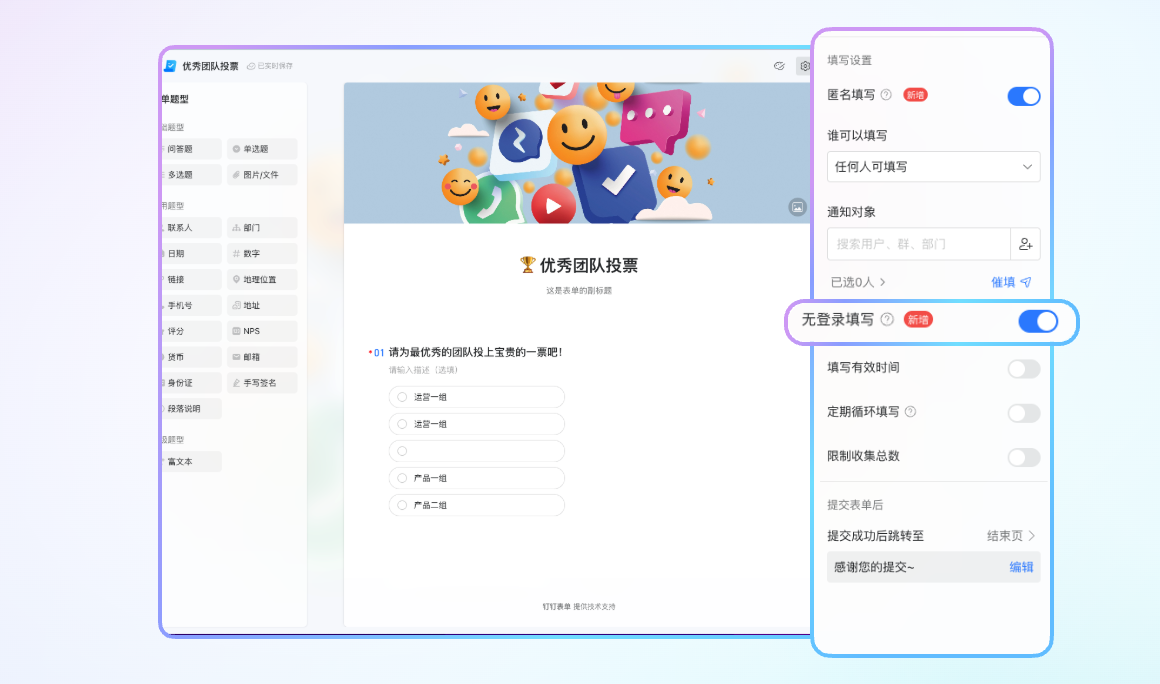The image size is (1160, 684).
Task: Expand 结束页 redirect option
Action: tap(1011, 536)
